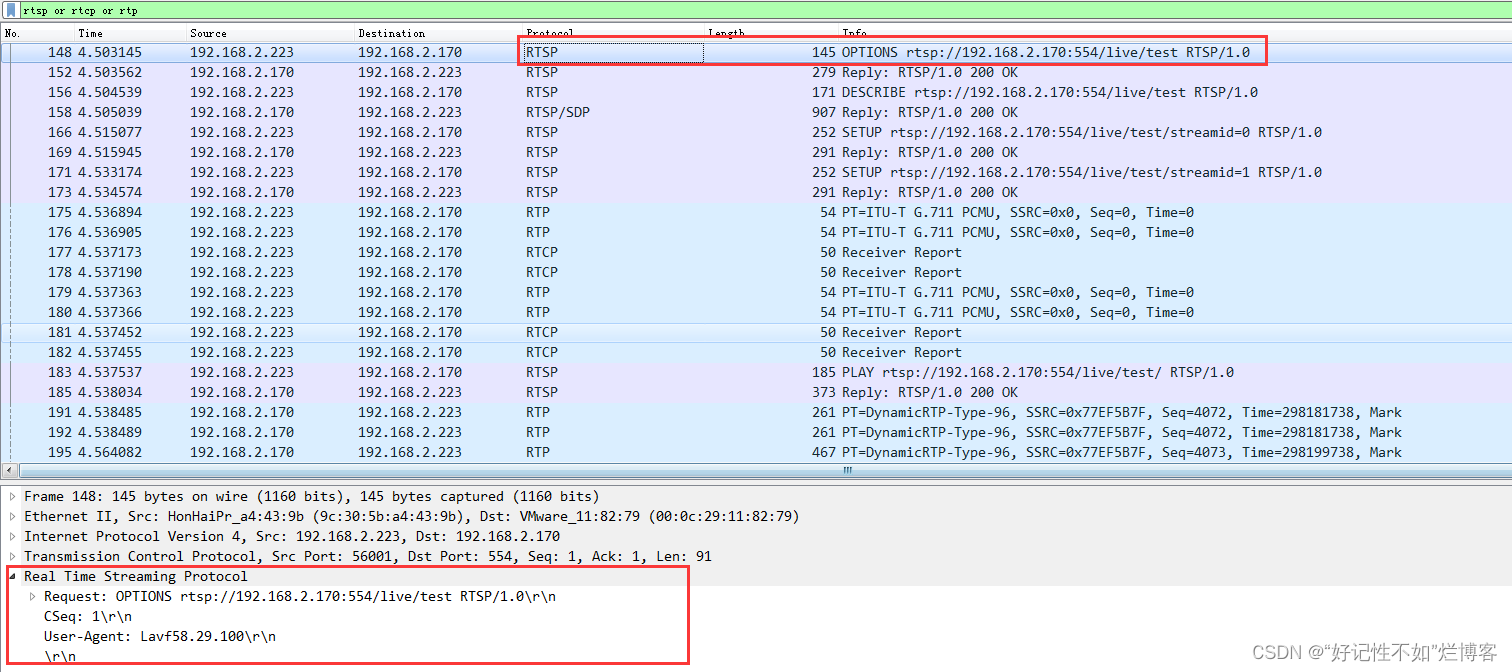Select packet 171 SETUP streamid=1 row
The image size is (1512, 672).
point(756,172)
